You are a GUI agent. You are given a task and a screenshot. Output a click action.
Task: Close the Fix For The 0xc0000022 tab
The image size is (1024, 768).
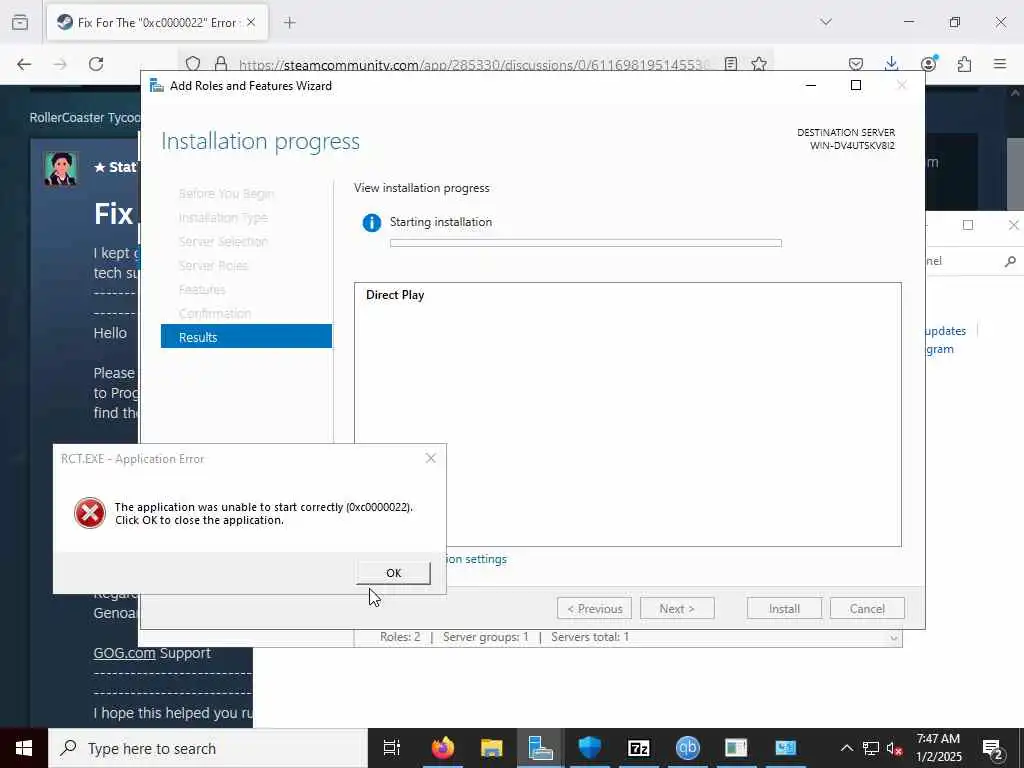click(251, 22)
